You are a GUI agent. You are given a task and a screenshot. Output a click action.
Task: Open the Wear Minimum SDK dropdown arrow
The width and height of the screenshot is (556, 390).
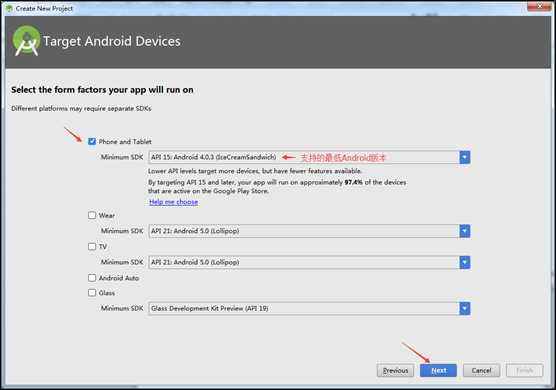[465, 231]
